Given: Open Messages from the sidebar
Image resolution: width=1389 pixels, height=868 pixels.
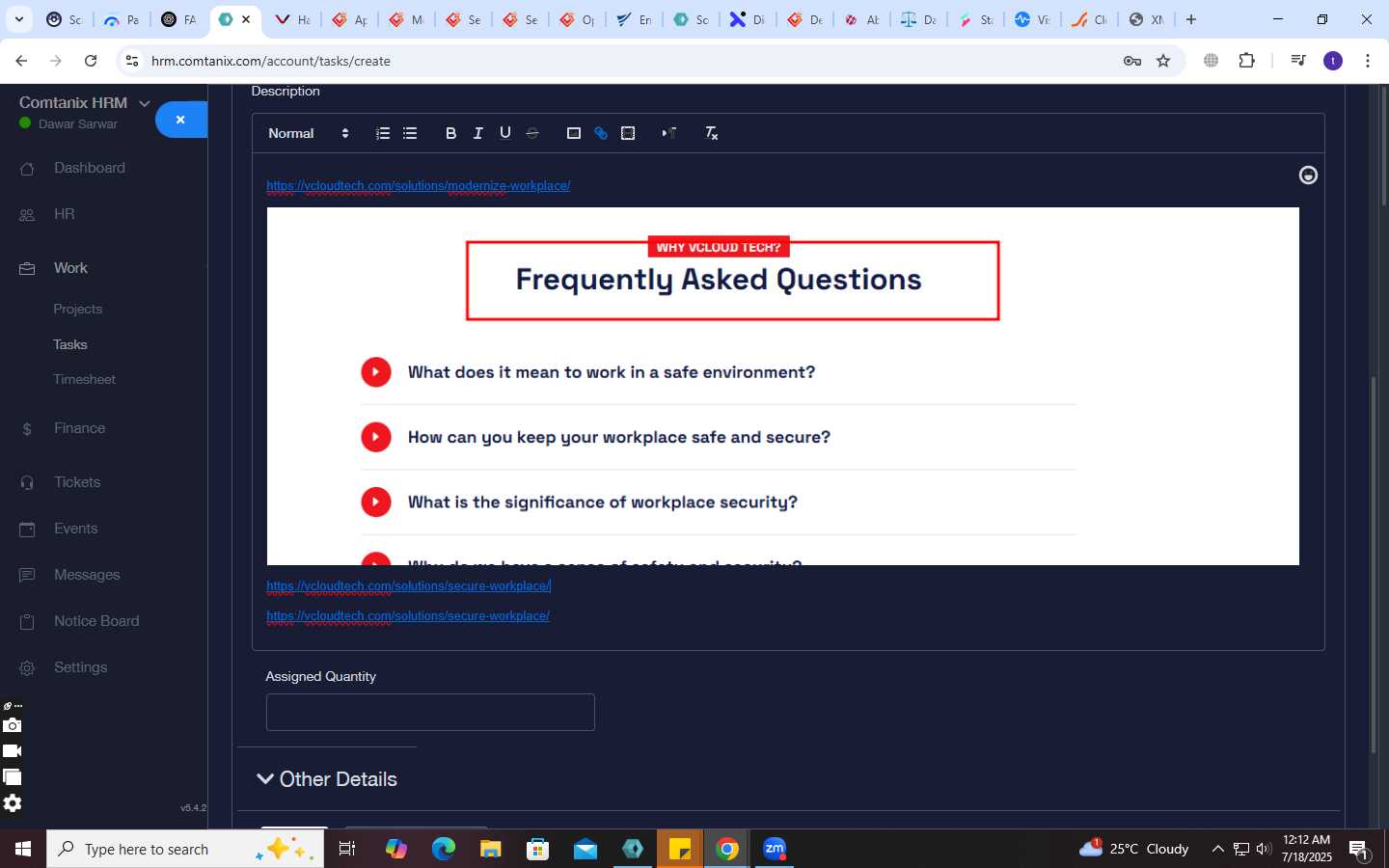Looking at the screenshot, I should 87,575.
